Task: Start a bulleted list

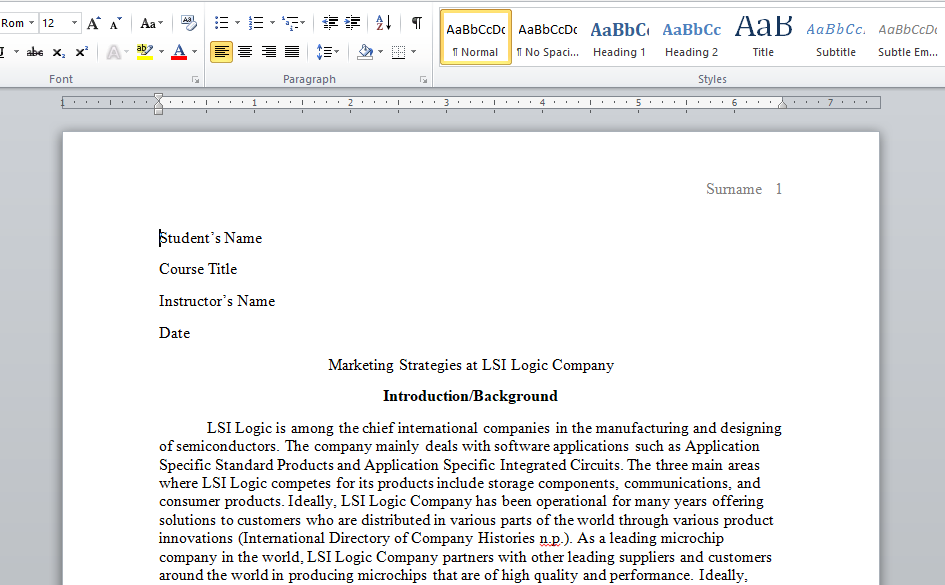Action: pos(222,23)
